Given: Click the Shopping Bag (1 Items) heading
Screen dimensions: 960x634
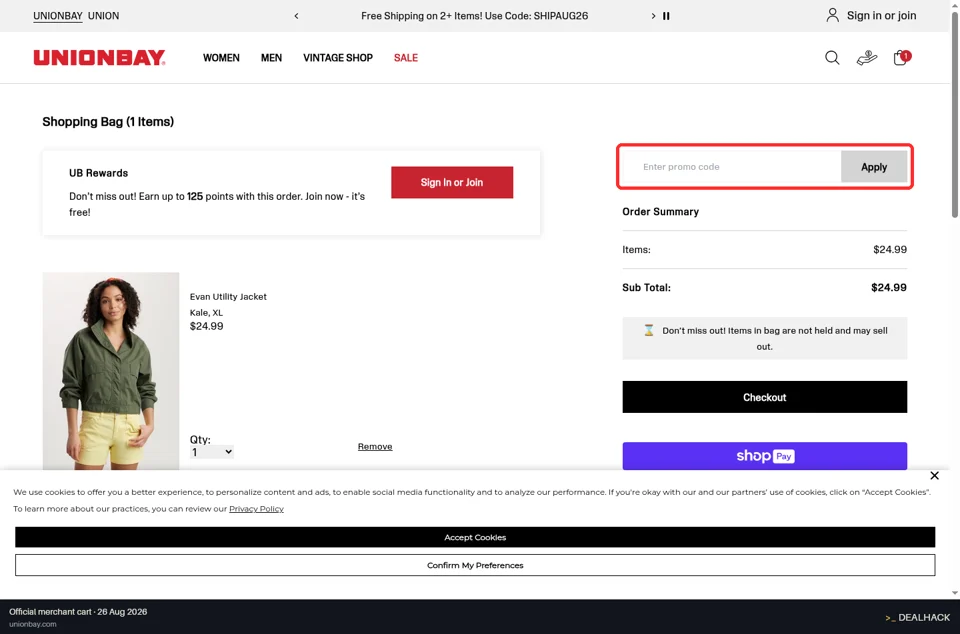Looking at the screenshot, I should (x=108, y=122).
